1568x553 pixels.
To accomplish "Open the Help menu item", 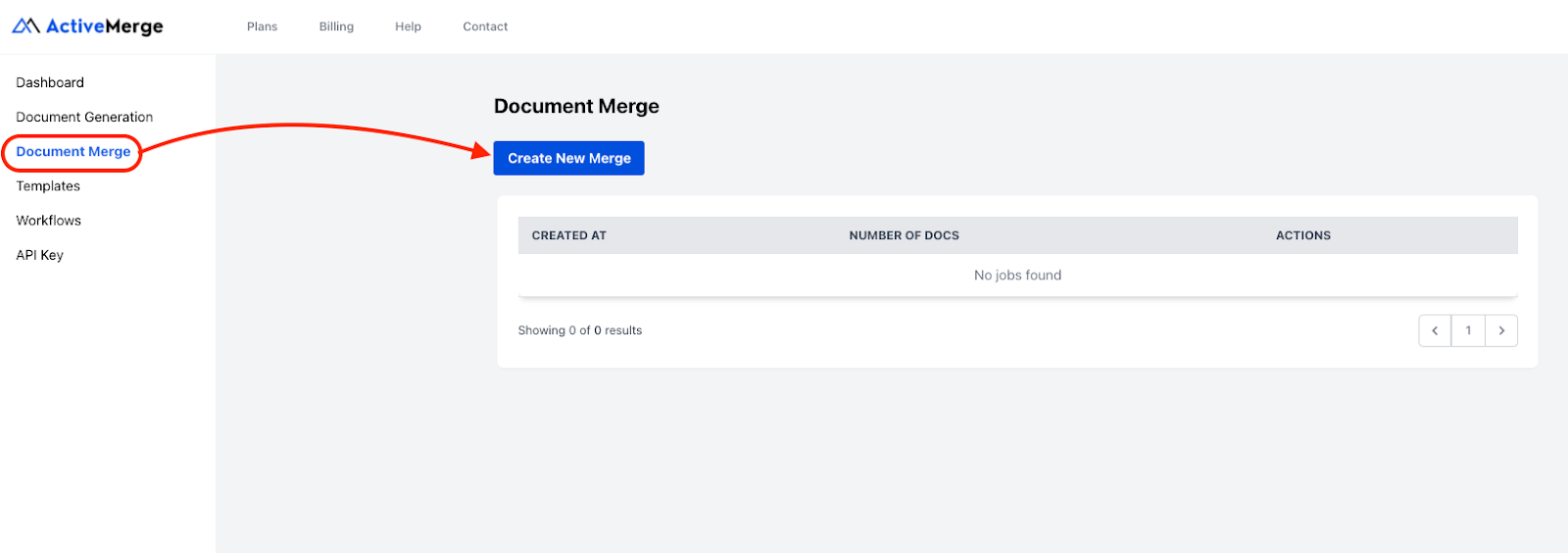I will click(x=408, y=26).
